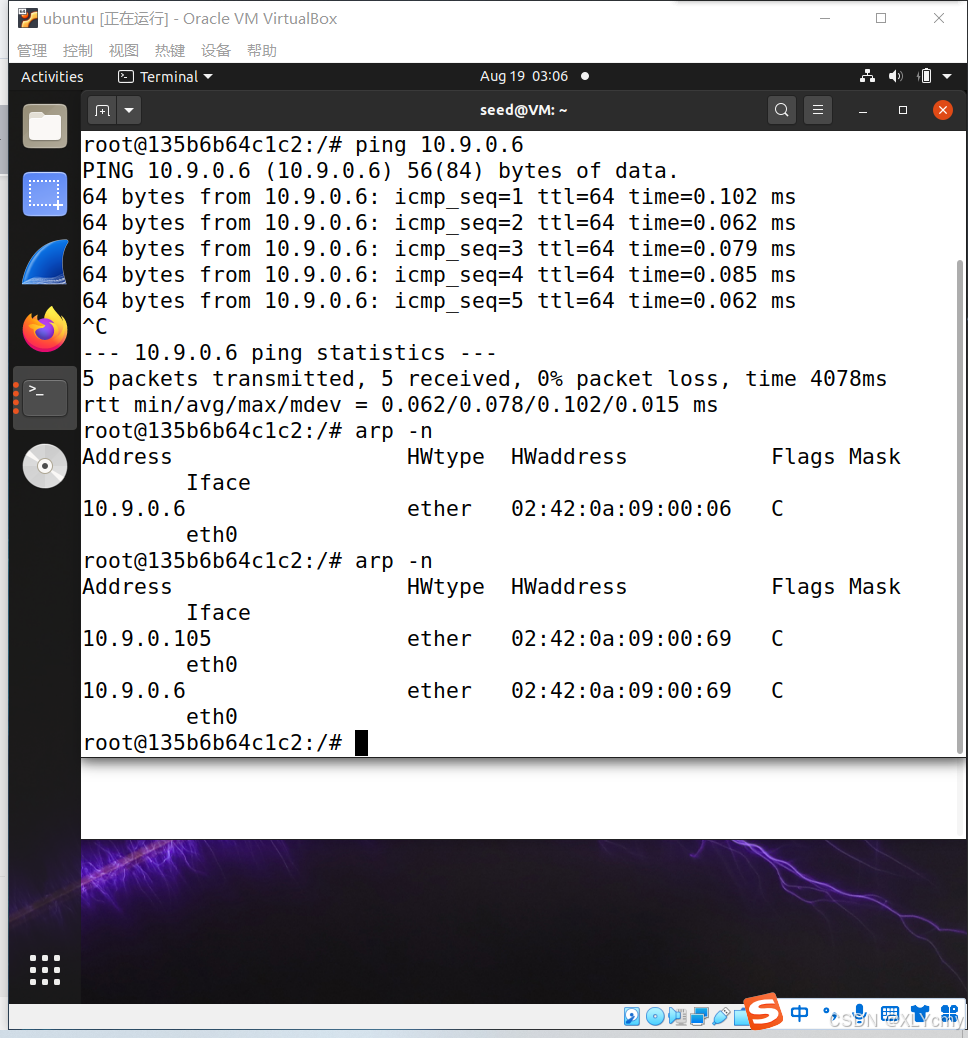Open Wireshark from the dock
This screenshot has height=1038, width=968.
tap(45, 262)
